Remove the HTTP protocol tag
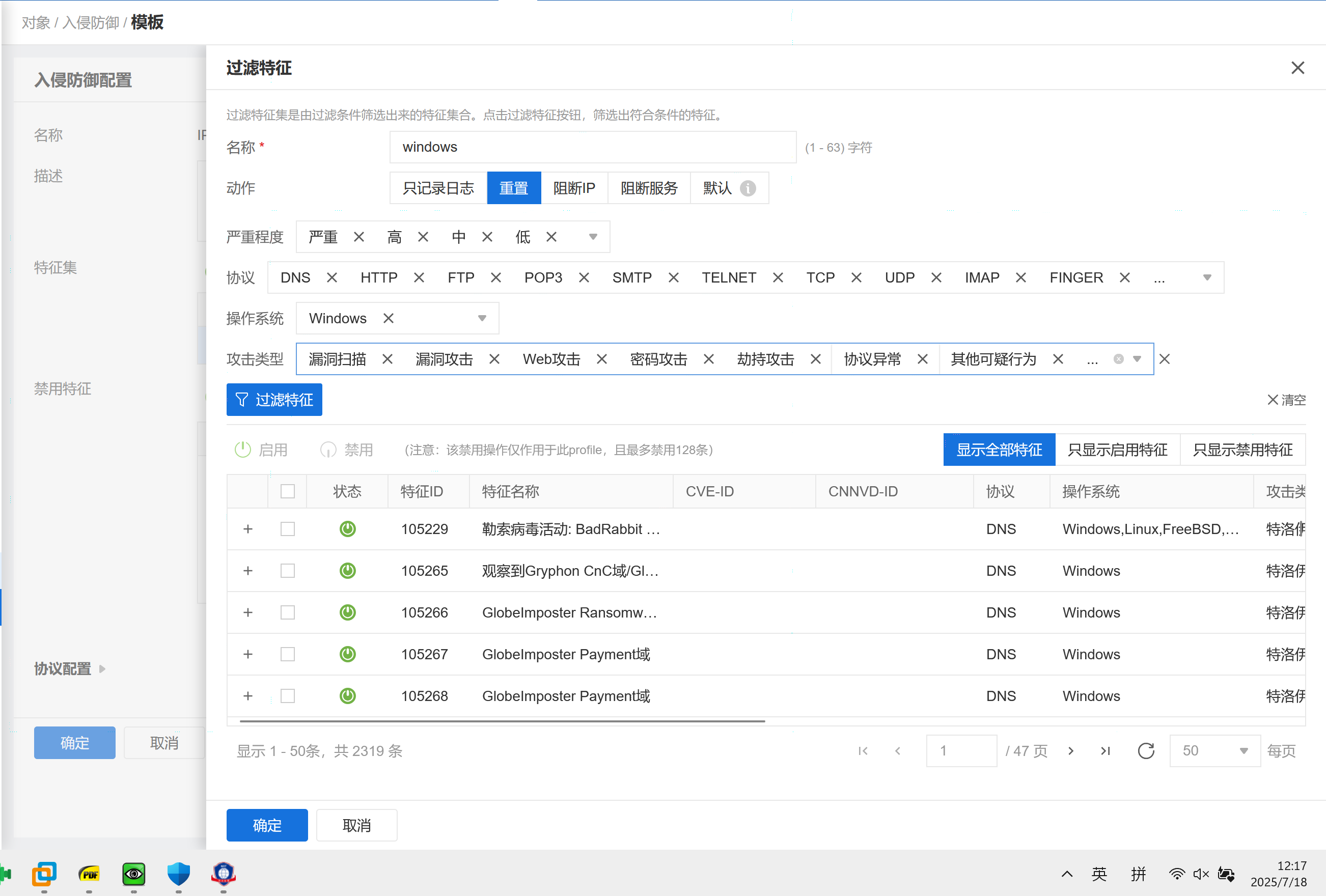This screenshot has height=896, width=1326. 419,278
